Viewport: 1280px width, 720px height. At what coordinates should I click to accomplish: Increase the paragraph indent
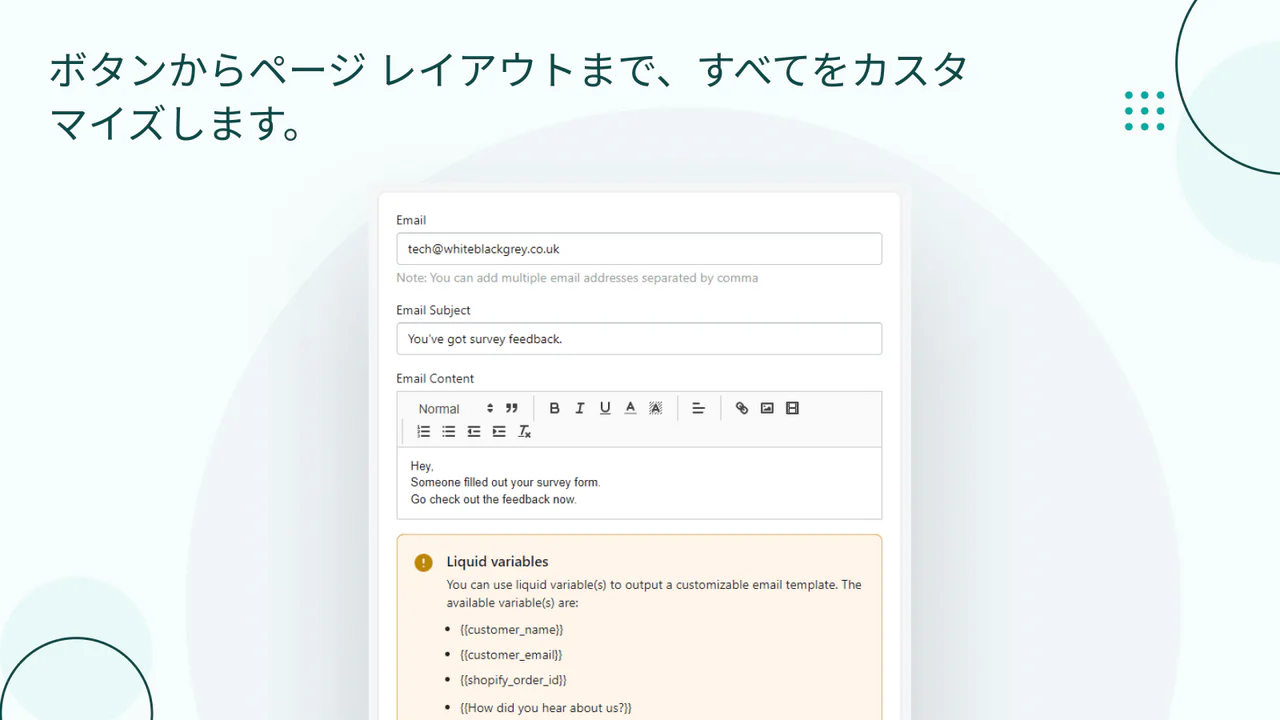(x=499, y=432)
